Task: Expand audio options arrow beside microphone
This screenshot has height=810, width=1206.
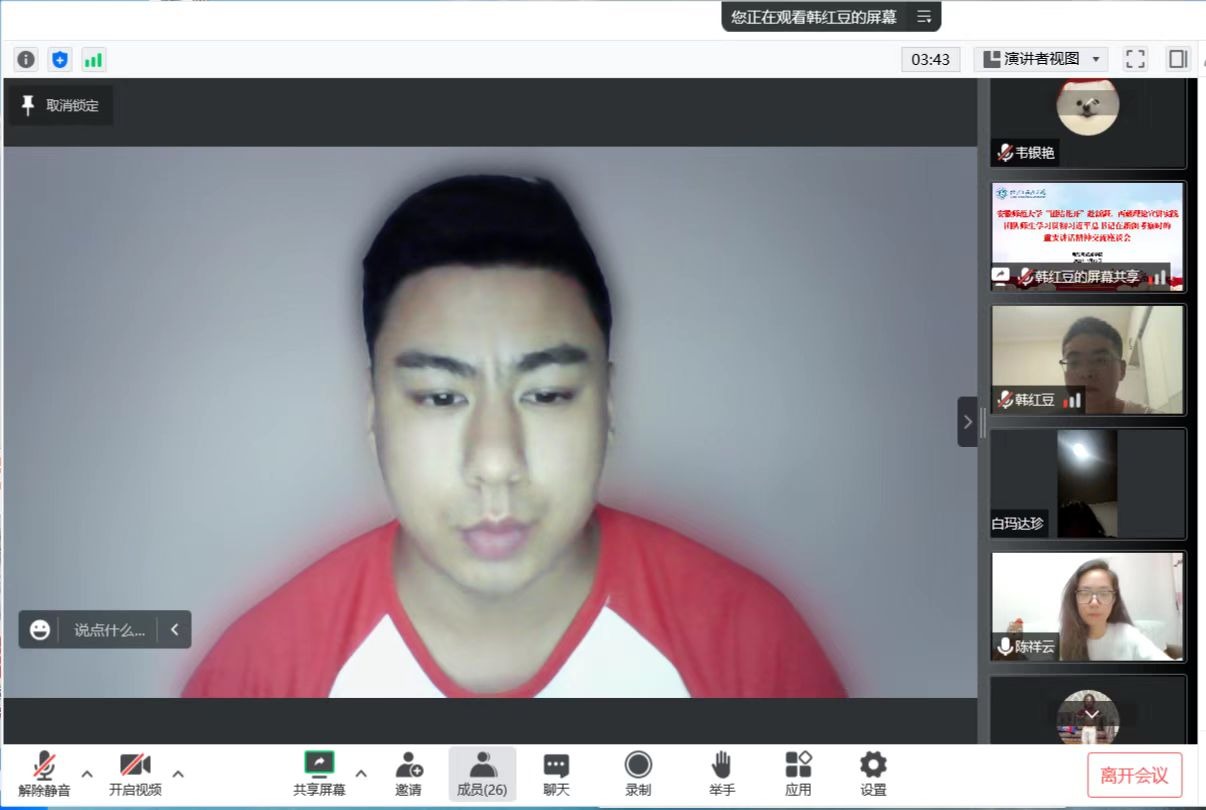Action: (x=87, y=773)
